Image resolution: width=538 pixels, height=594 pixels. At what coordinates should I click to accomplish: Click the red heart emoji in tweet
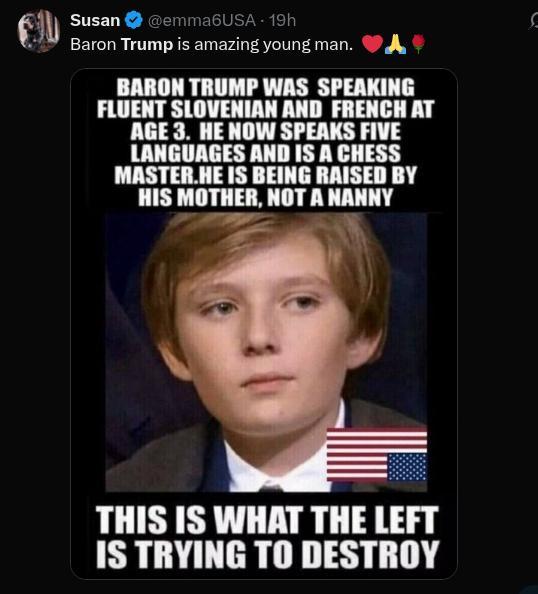pyautogui.click(x=372, y=44)
